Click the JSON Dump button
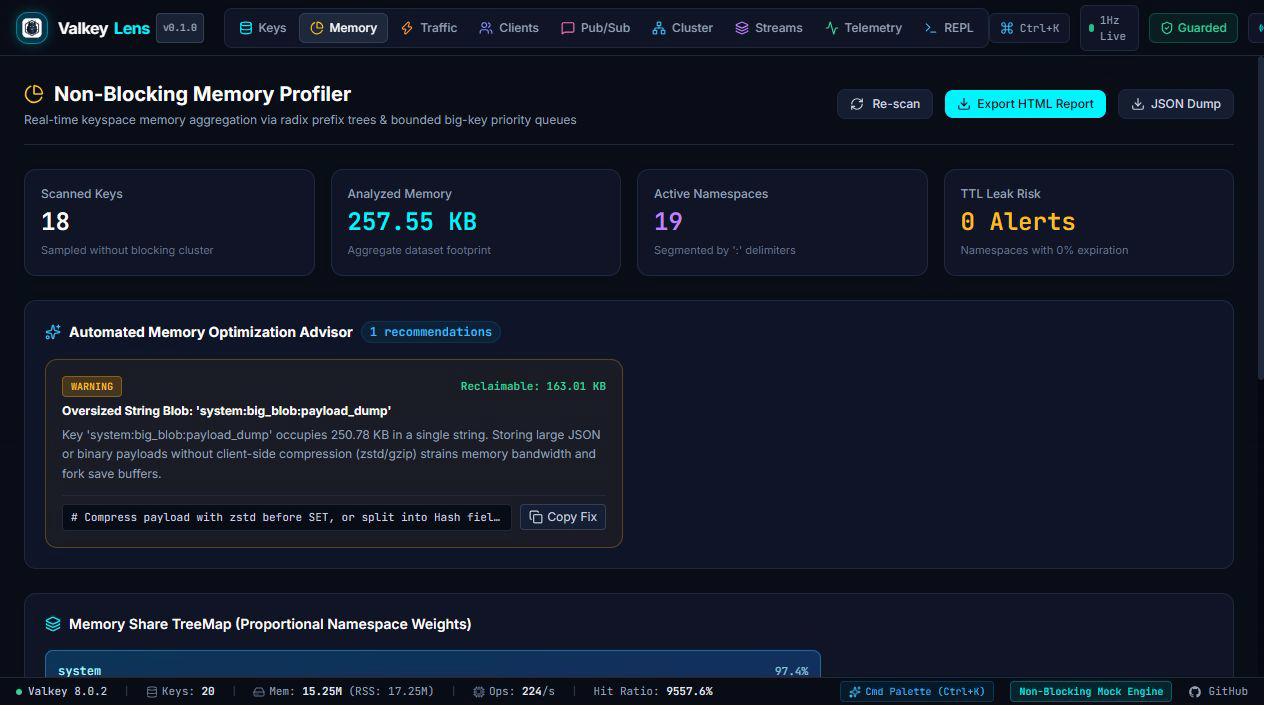 (1176, 104)
